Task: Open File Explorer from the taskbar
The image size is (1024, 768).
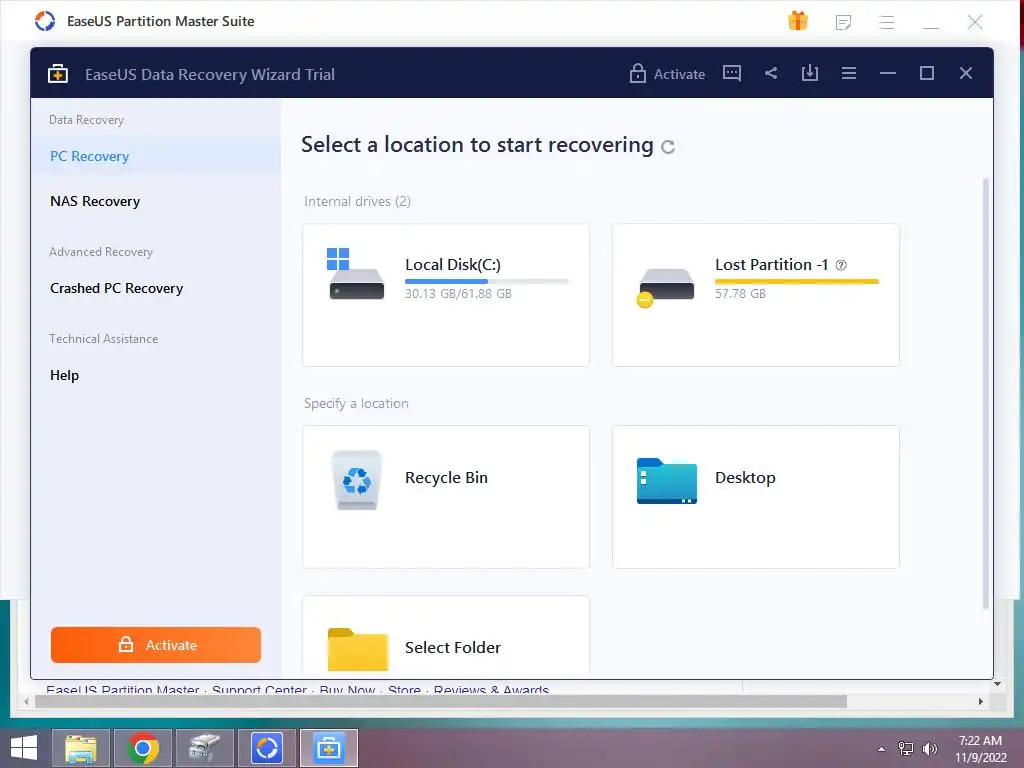Action: 80,748
